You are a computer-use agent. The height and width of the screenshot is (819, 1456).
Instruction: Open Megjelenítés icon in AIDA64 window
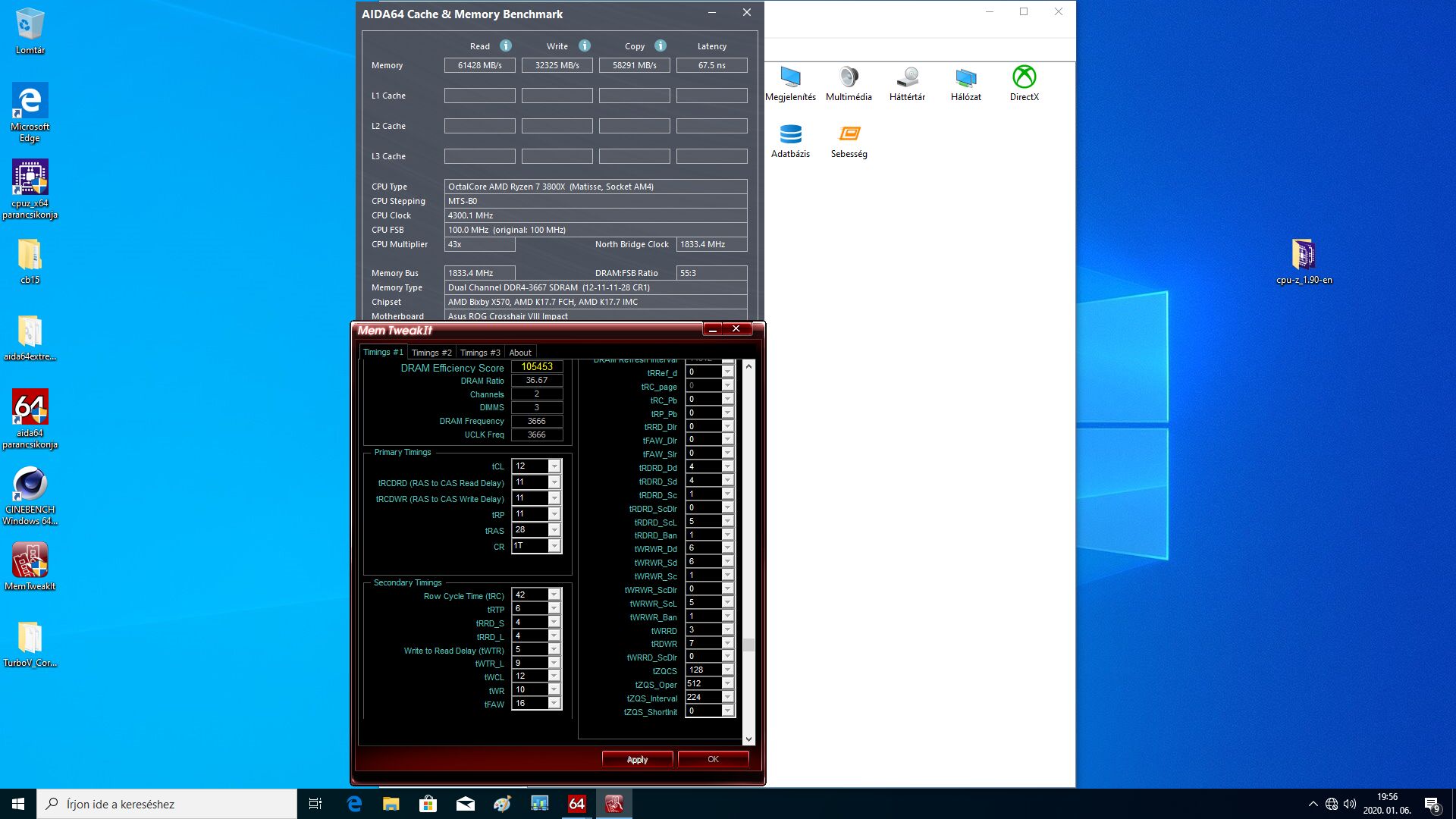[790, 83]
